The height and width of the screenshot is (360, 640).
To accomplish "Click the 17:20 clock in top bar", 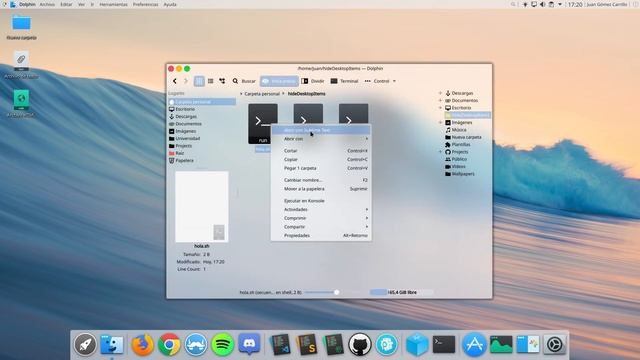I will coord(575,4).
